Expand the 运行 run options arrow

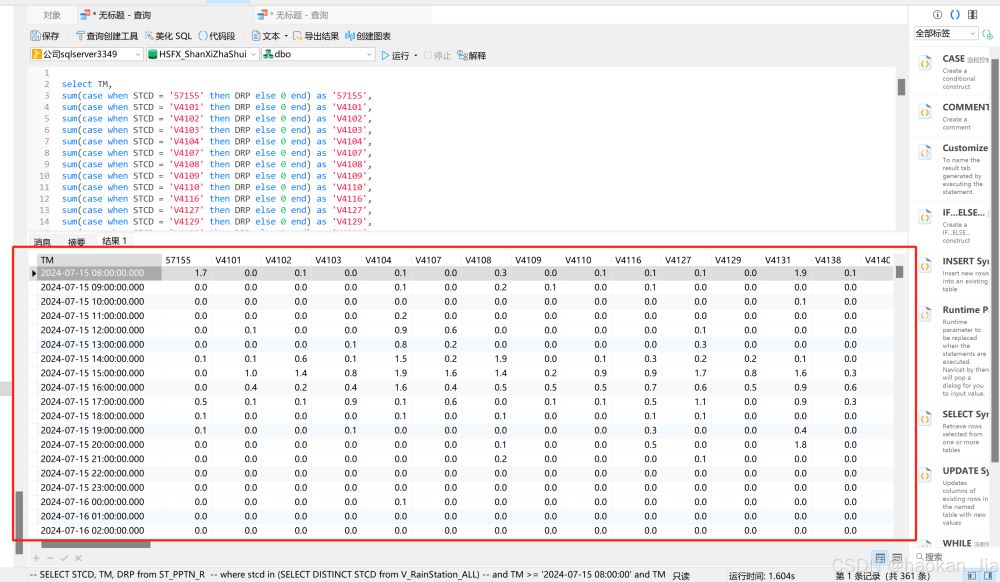tap(416, 55)
